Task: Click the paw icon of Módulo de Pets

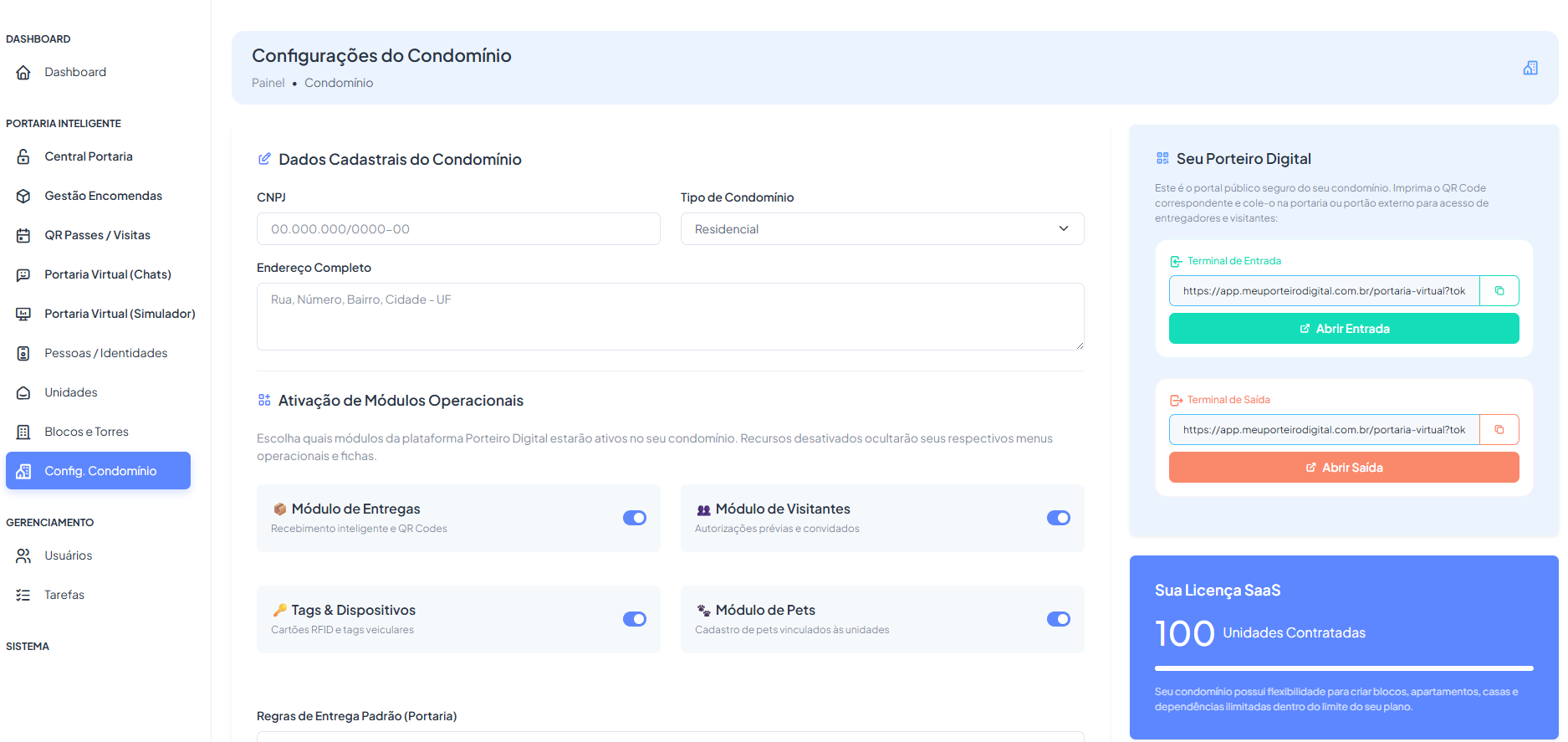Action: 704,611
